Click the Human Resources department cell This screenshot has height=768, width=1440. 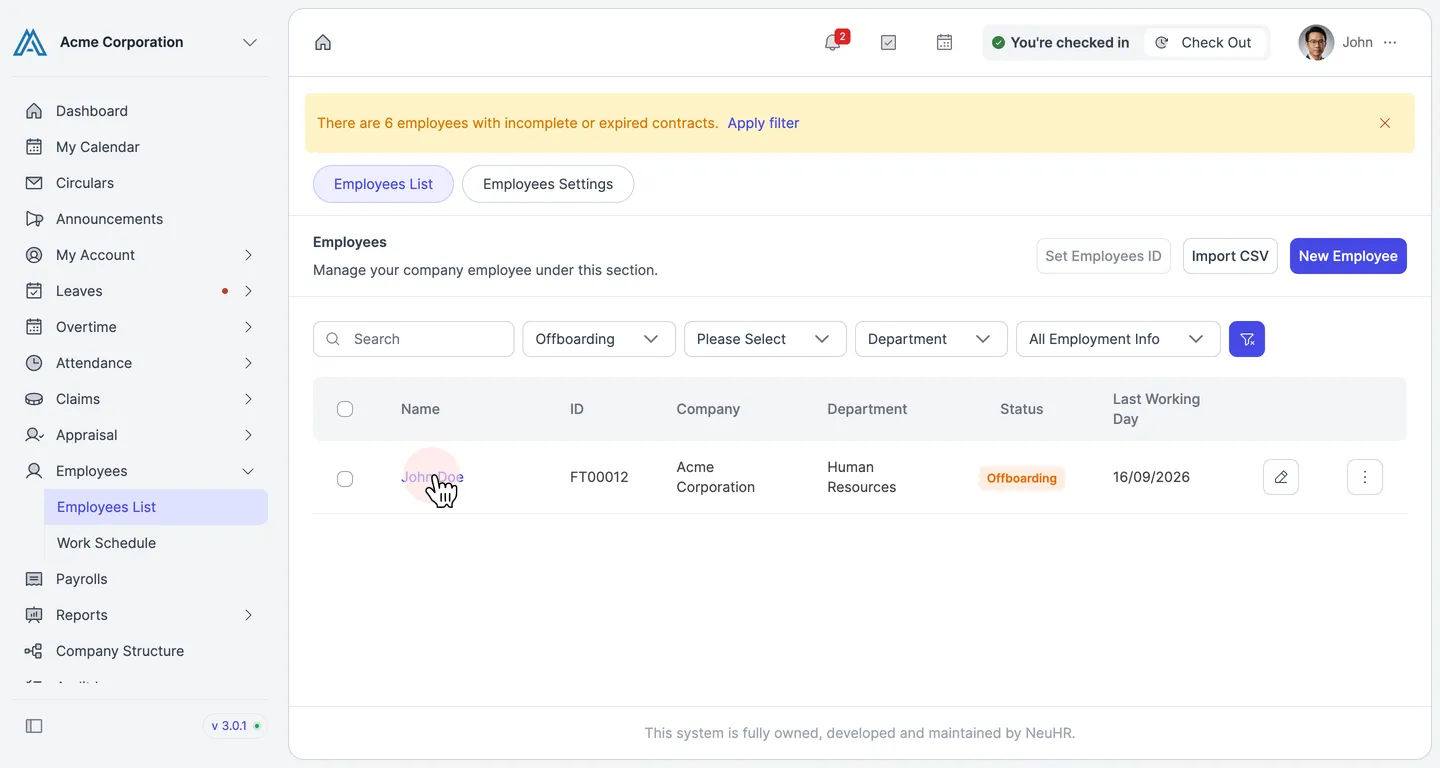861,477
